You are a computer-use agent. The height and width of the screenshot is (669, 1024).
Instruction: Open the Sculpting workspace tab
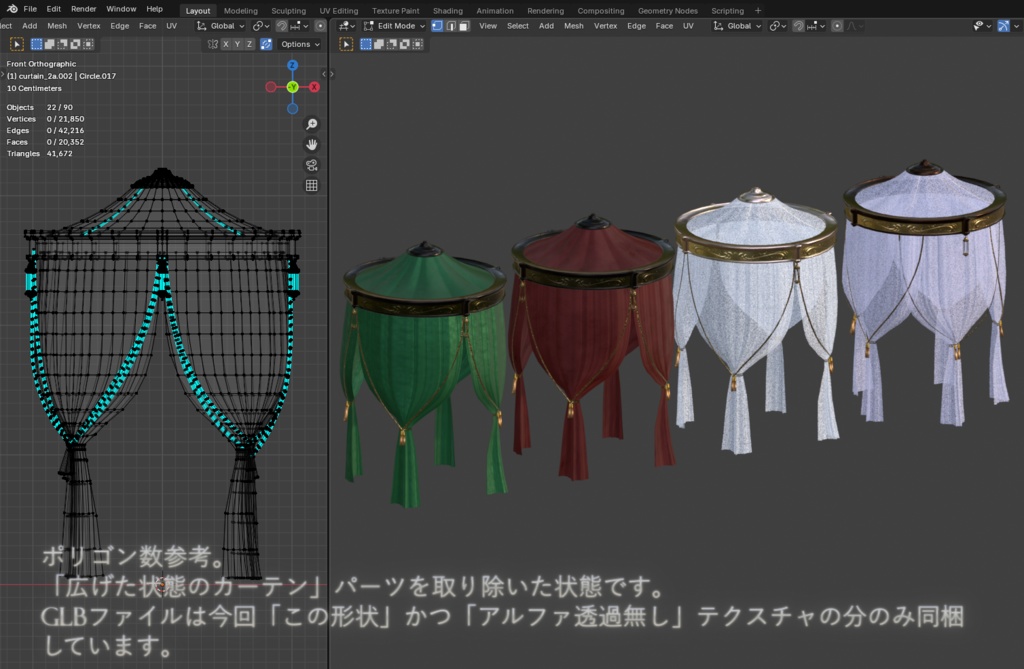click(x=288, y=10)
